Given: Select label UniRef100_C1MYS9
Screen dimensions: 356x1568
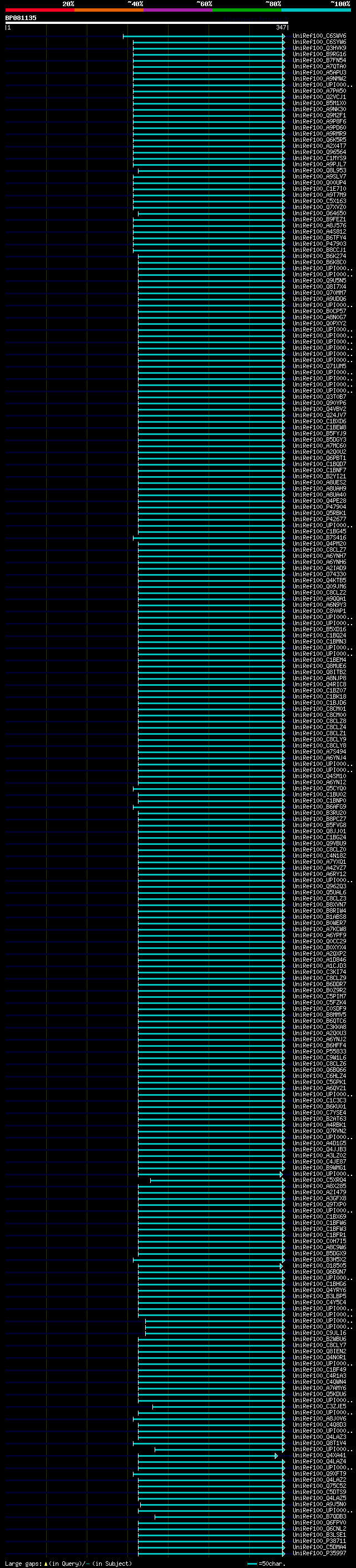Looking at the screenshot, I should (319, 159).
